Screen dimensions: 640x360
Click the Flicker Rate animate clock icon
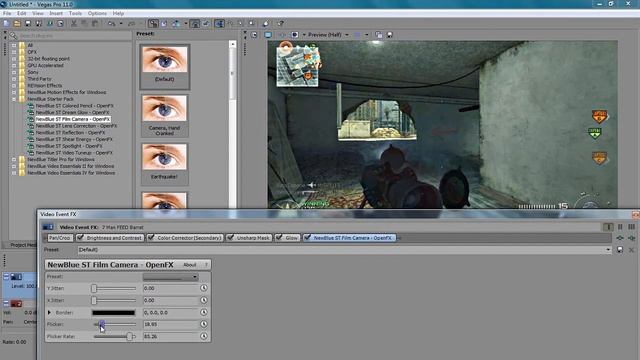coord(204,336)
